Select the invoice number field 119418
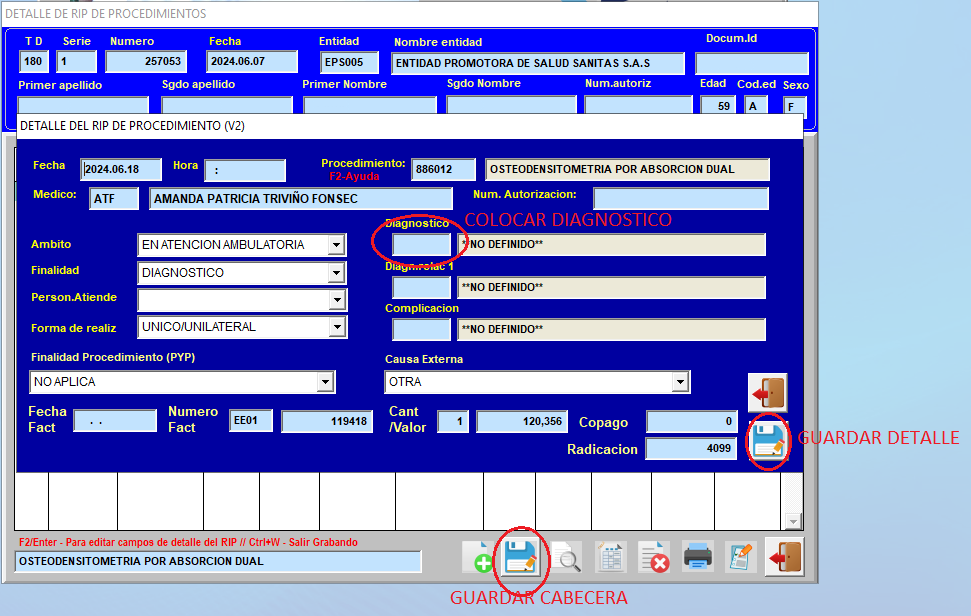This screenshot has height=616, width=971. [327, 421]
